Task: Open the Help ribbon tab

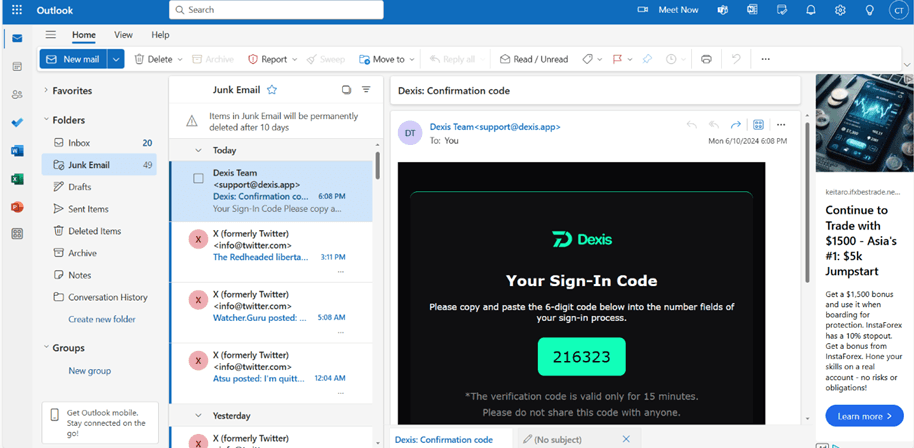Action: 160,35
